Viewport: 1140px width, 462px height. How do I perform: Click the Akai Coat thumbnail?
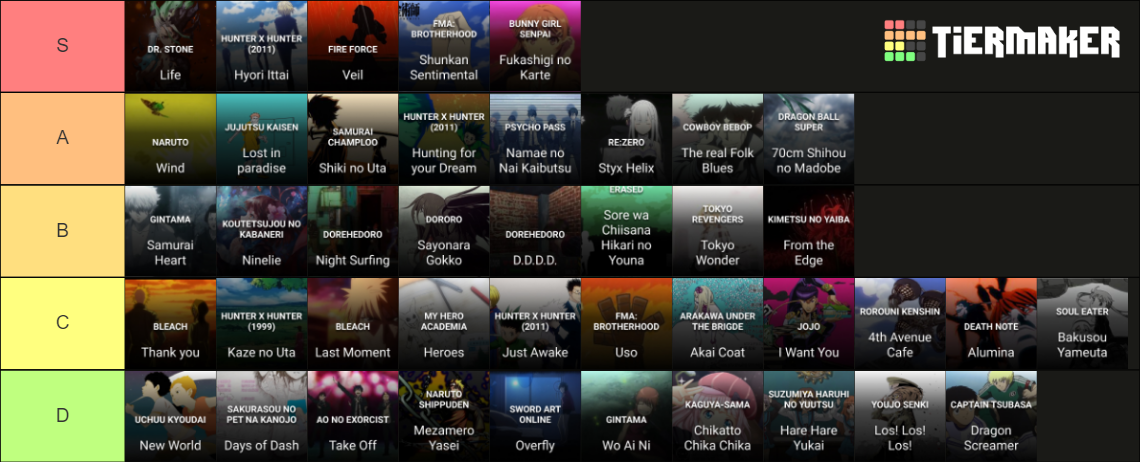click(x=718, y=323)
